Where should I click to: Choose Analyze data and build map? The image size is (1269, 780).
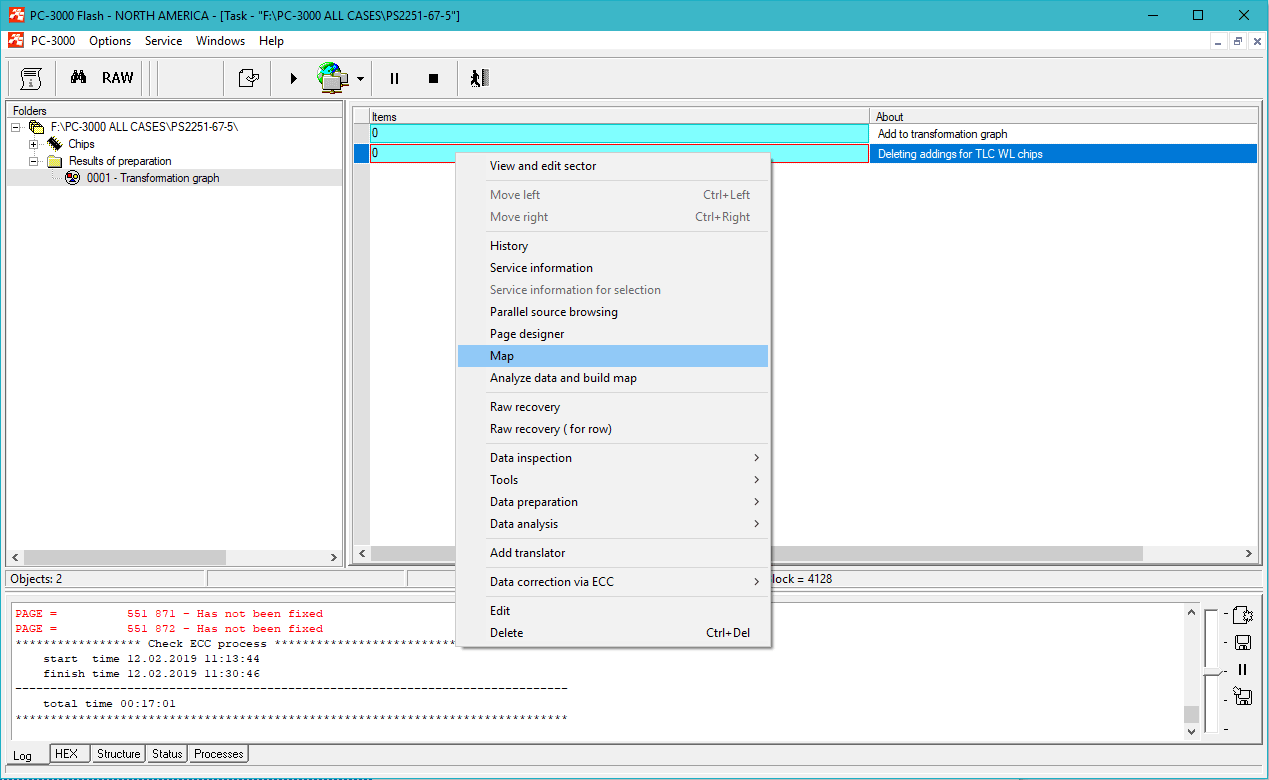click(613, 378)
